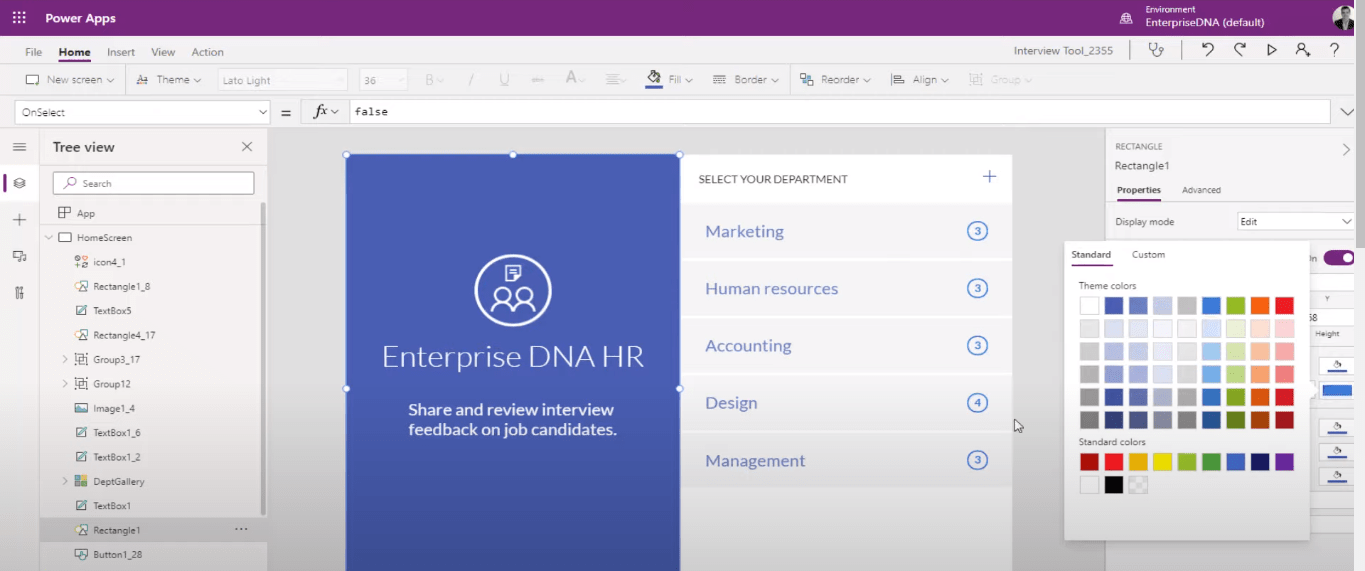Screen dimensions: 1365x571
Task: Open the Action menu
Action: pyautogui.click(x=208, y=52)
